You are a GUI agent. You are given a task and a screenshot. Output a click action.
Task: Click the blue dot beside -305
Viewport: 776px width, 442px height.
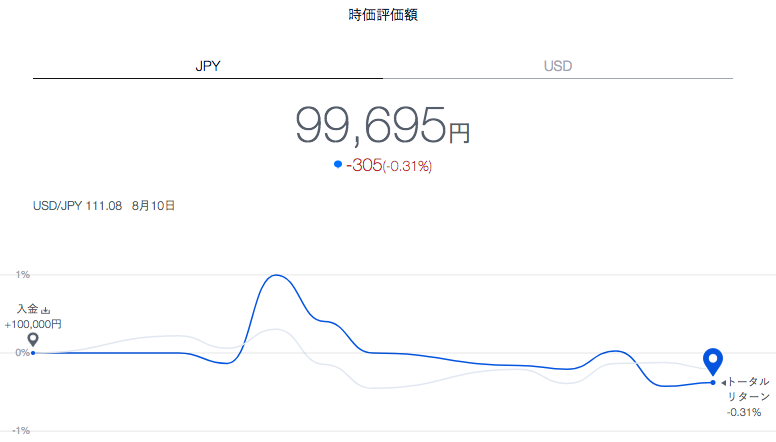point(338,164)
